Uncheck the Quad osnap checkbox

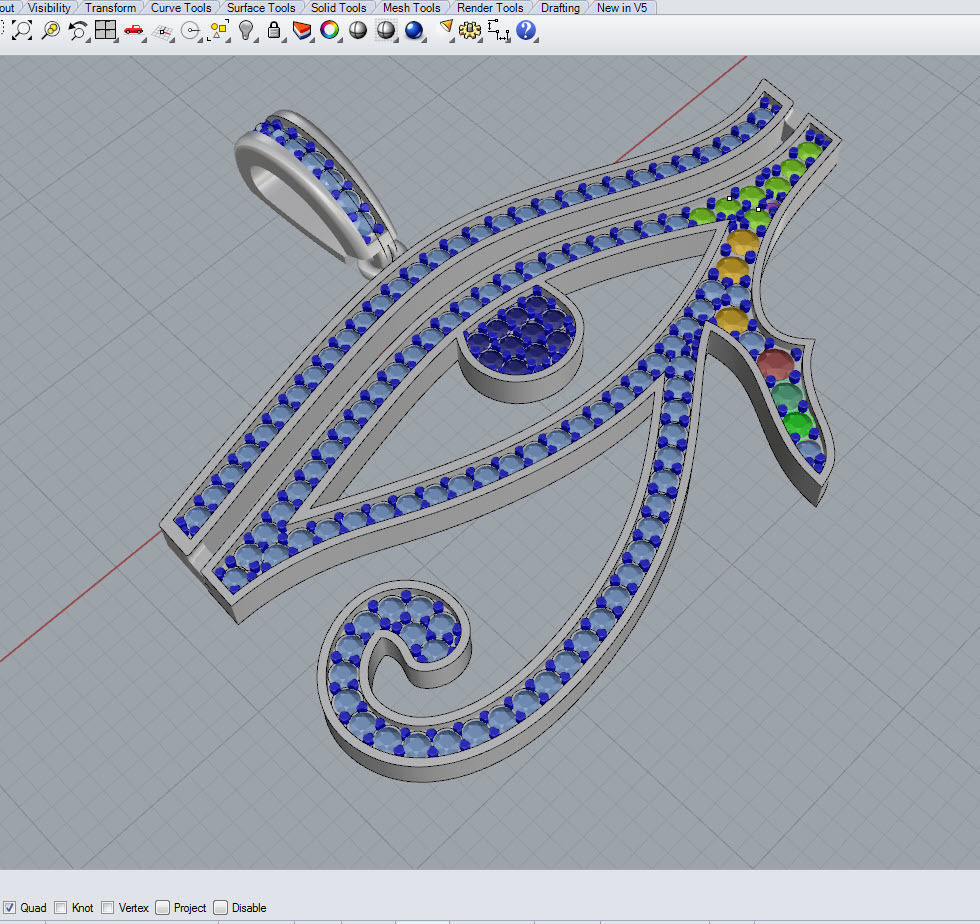click(x=9, y=907)
